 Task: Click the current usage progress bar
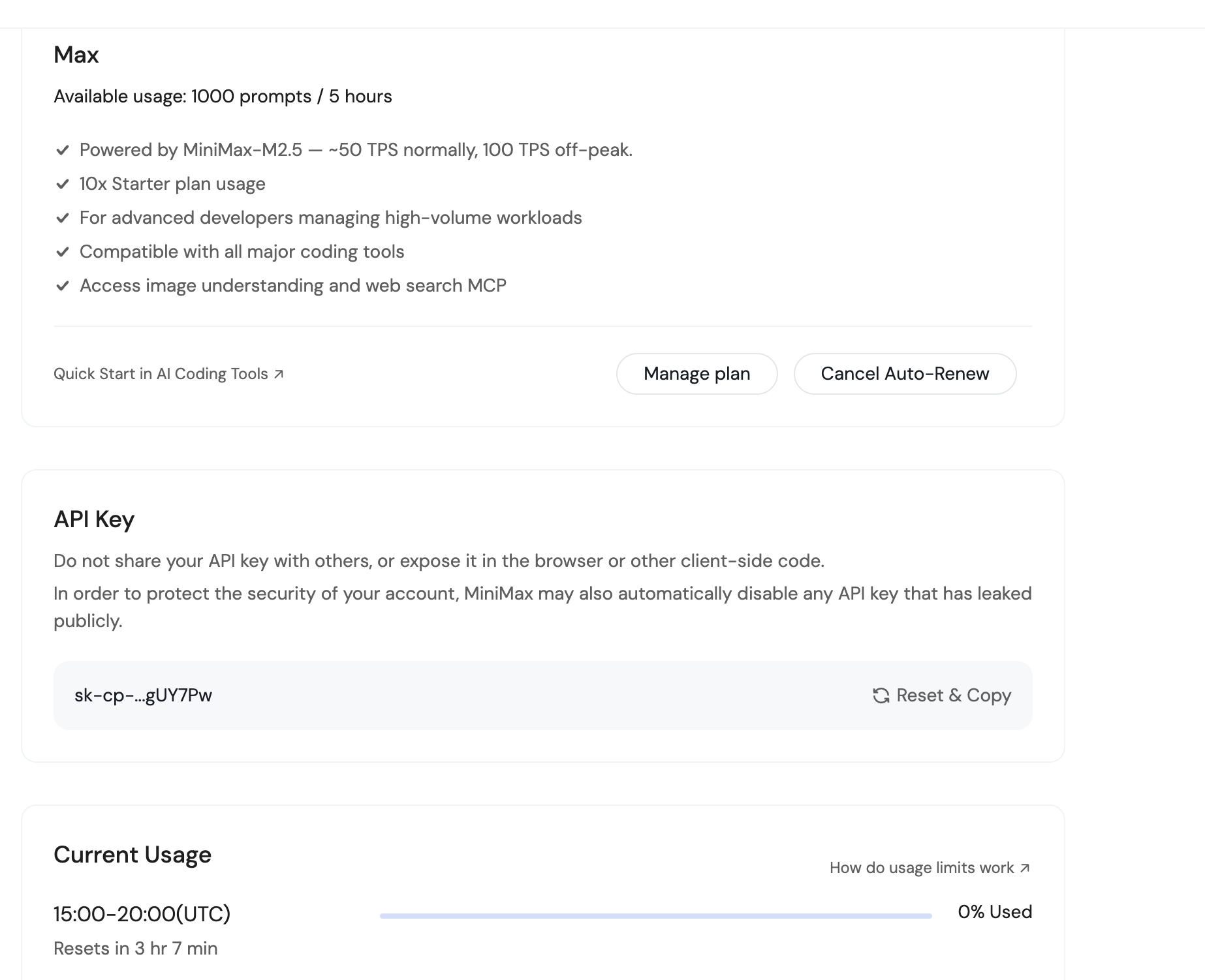pyautogui.click(x=655, y=916)
